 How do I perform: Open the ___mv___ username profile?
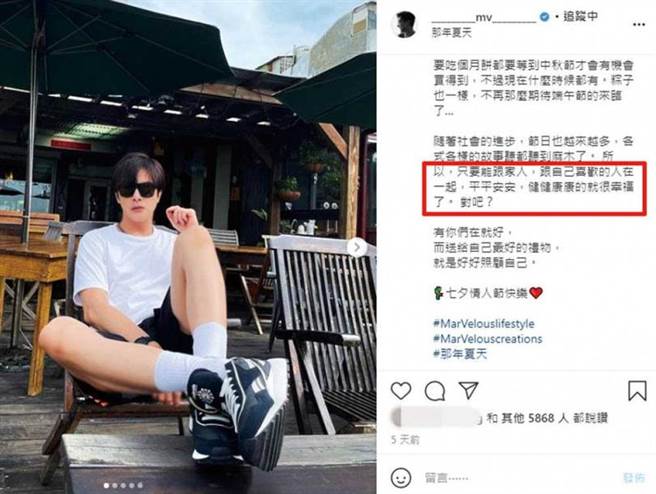[484, 18]
